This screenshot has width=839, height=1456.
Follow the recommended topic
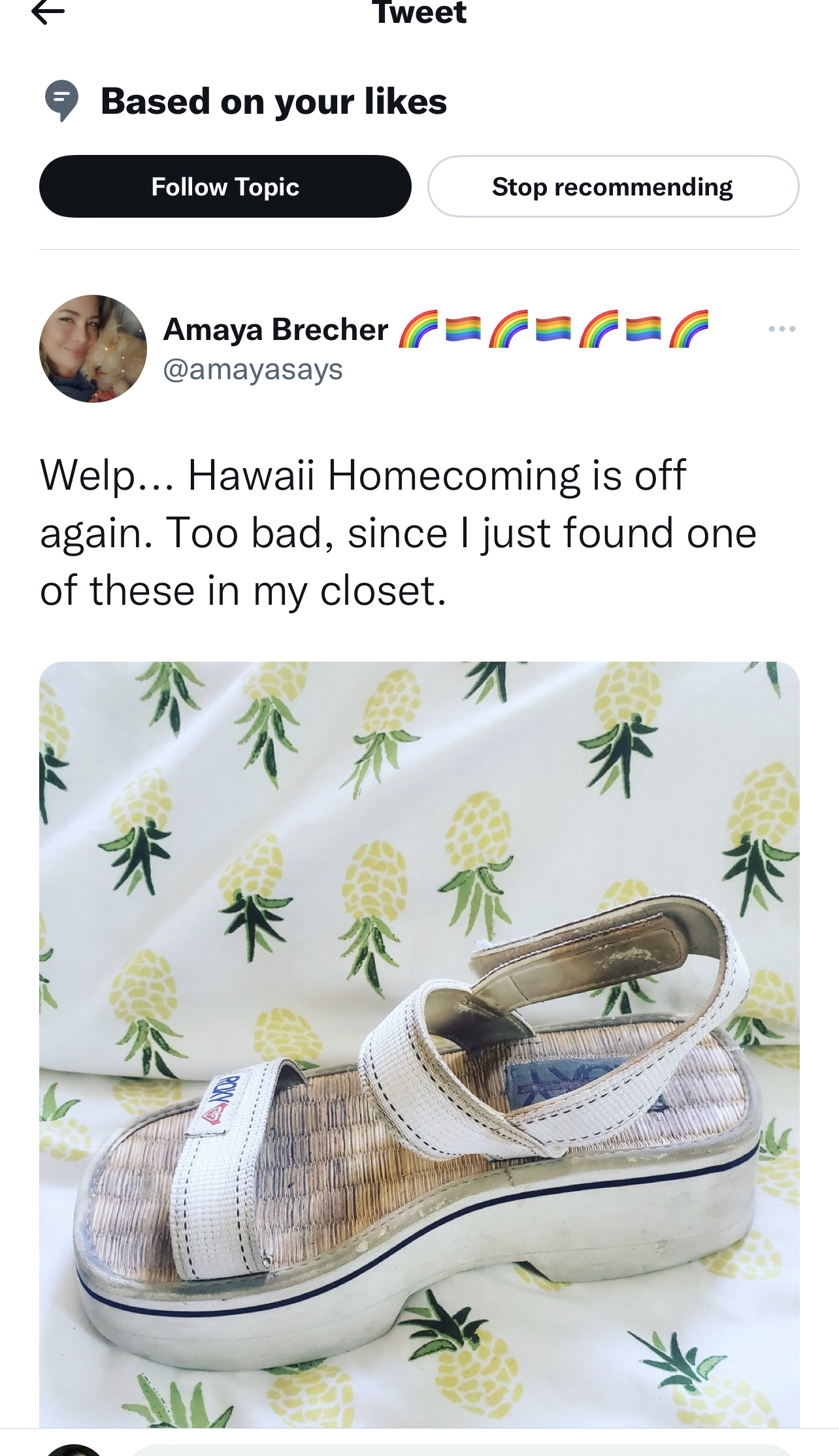pyautogui.click(x=225, y=186)
